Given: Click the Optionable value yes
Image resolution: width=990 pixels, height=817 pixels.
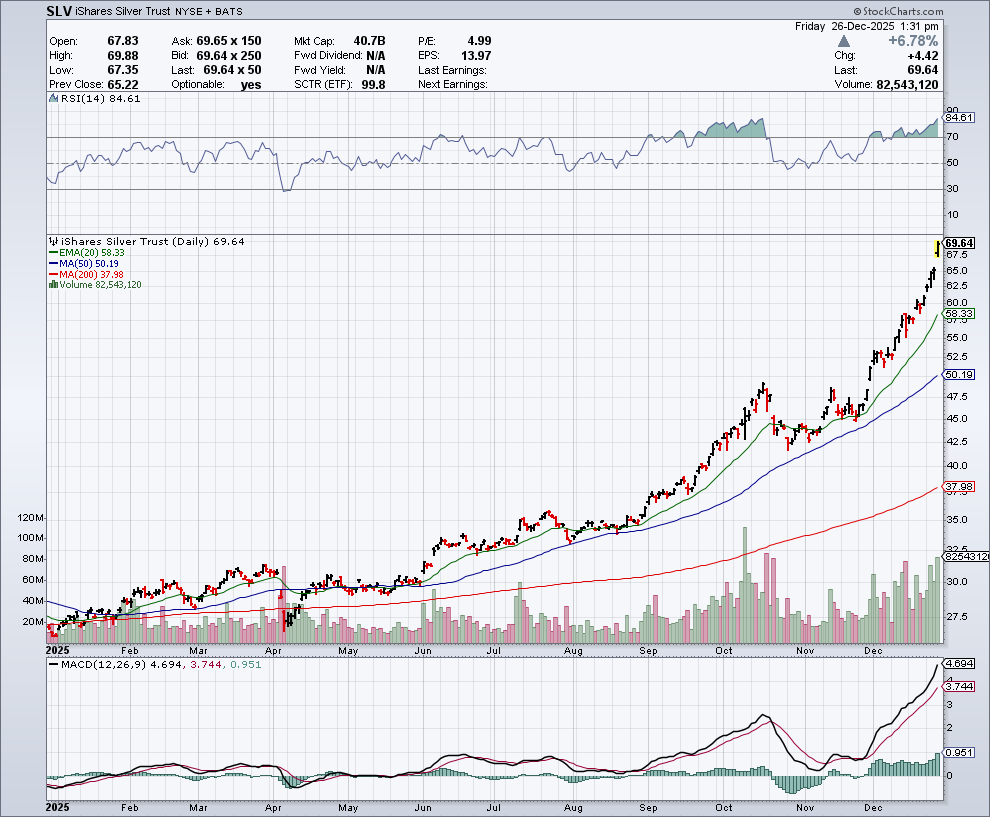Looking at the screenshot, I should point(251,85).
